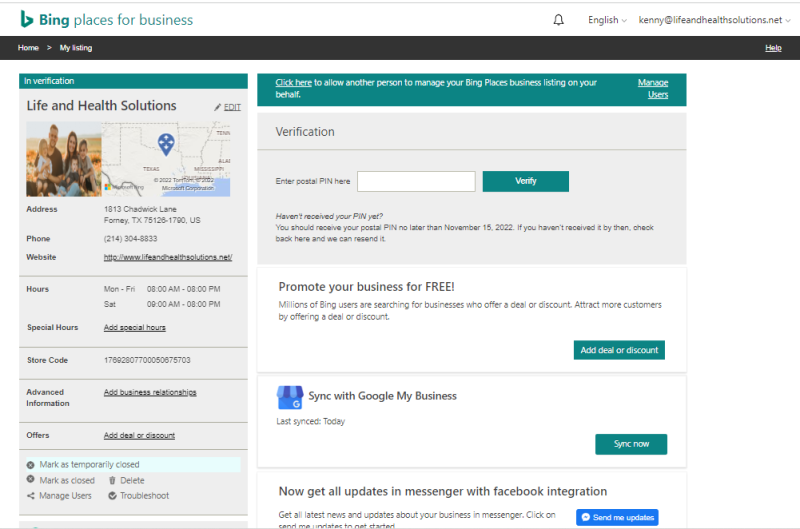This screenshot has height=529, width=800.
Task: Click the In verification status label
Action: pos(49,81)
